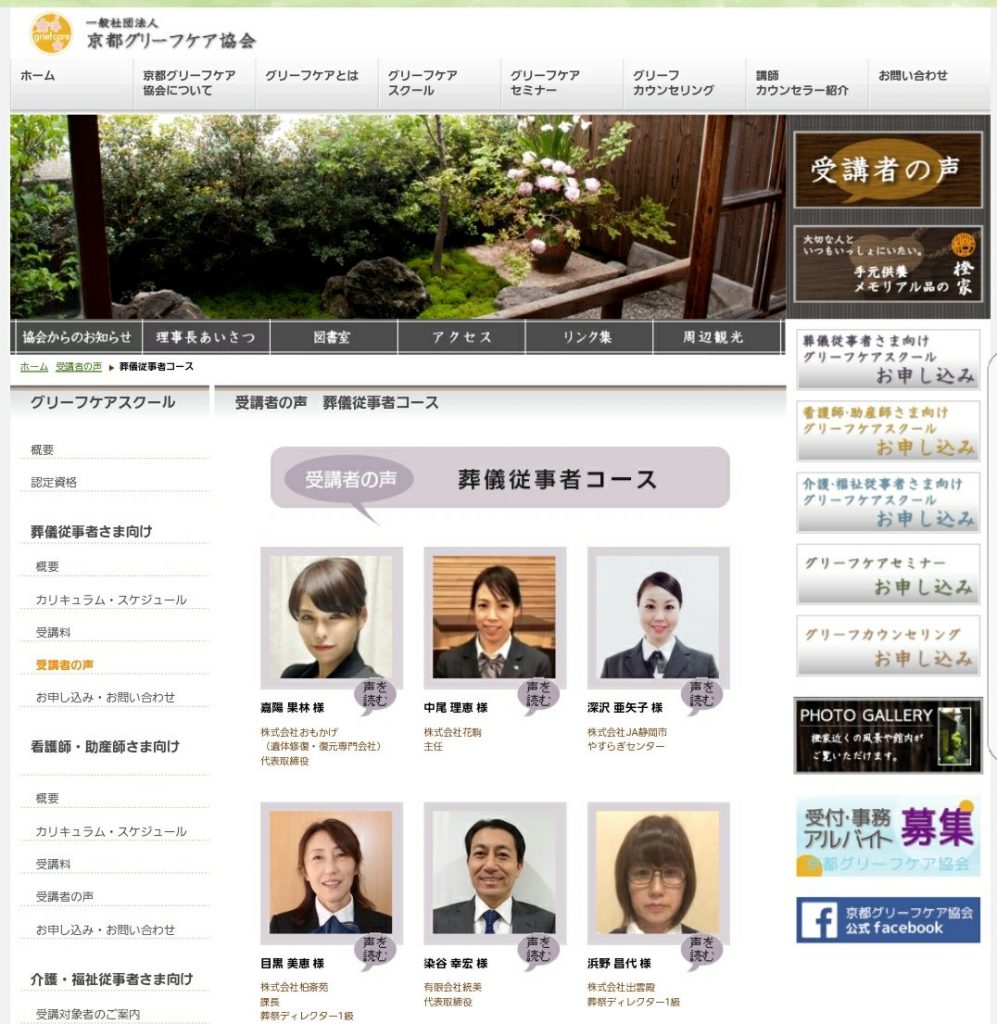Viewport: 997px width, 1024px height.
Task: Click the 声を読む bubble beside 目黒 美恵
Action: pyautogui.click(x=375, y=950)
